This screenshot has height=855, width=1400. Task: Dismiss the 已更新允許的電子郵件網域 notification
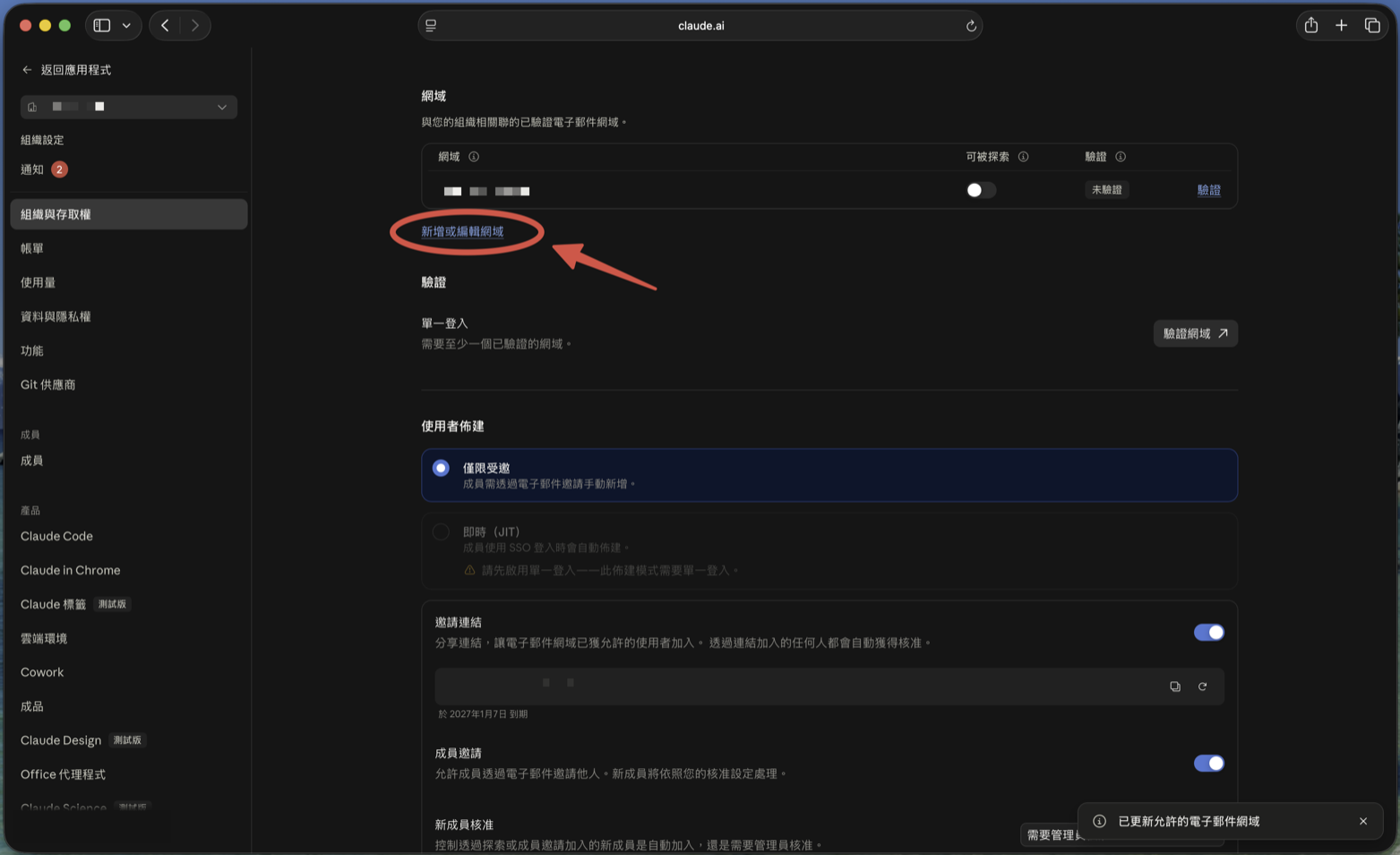(1363, 821)
